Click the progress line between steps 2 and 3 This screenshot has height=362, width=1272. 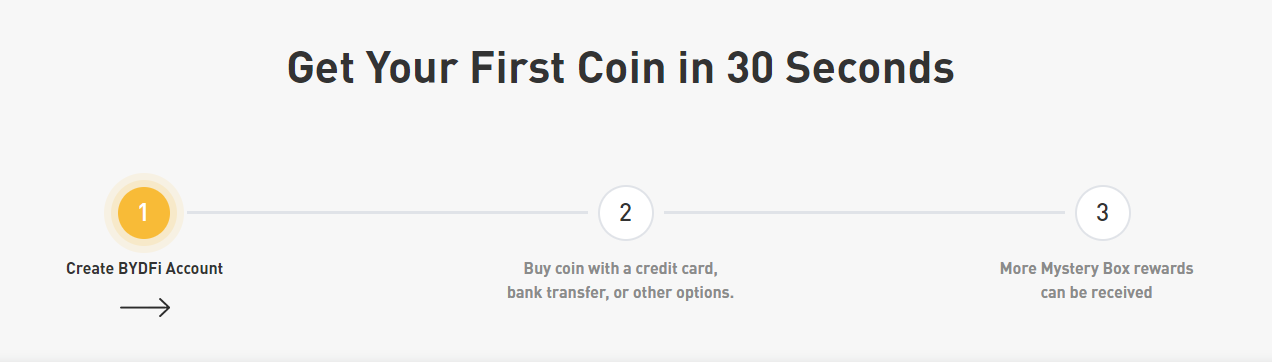(x=864, y=212)
